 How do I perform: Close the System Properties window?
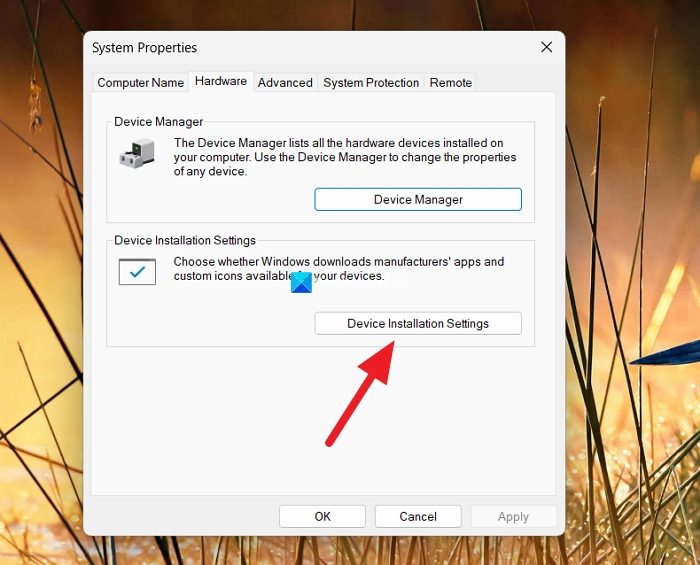point(546,47)
